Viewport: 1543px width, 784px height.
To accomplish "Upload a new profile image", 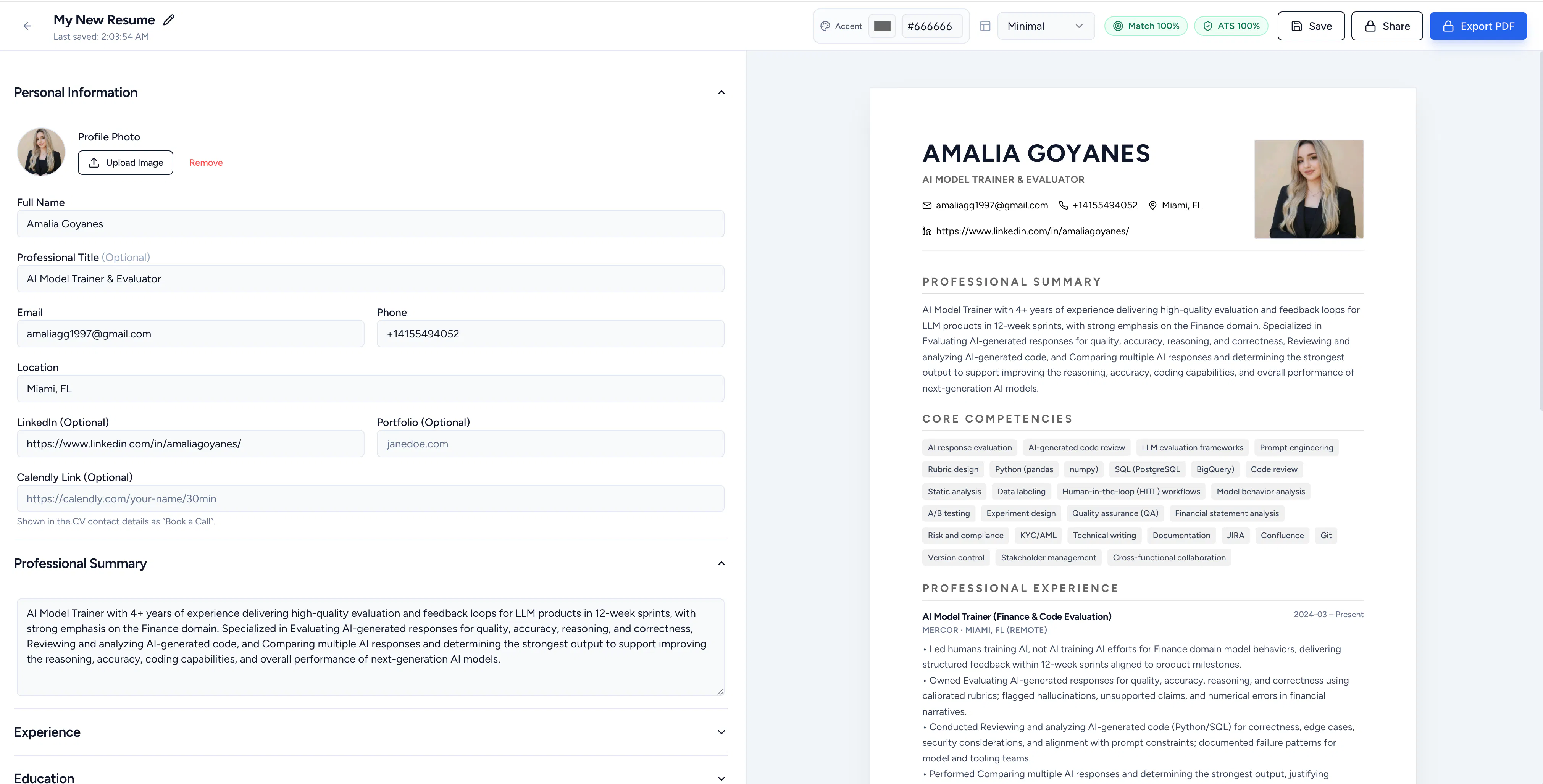I will tap(125, 162).
